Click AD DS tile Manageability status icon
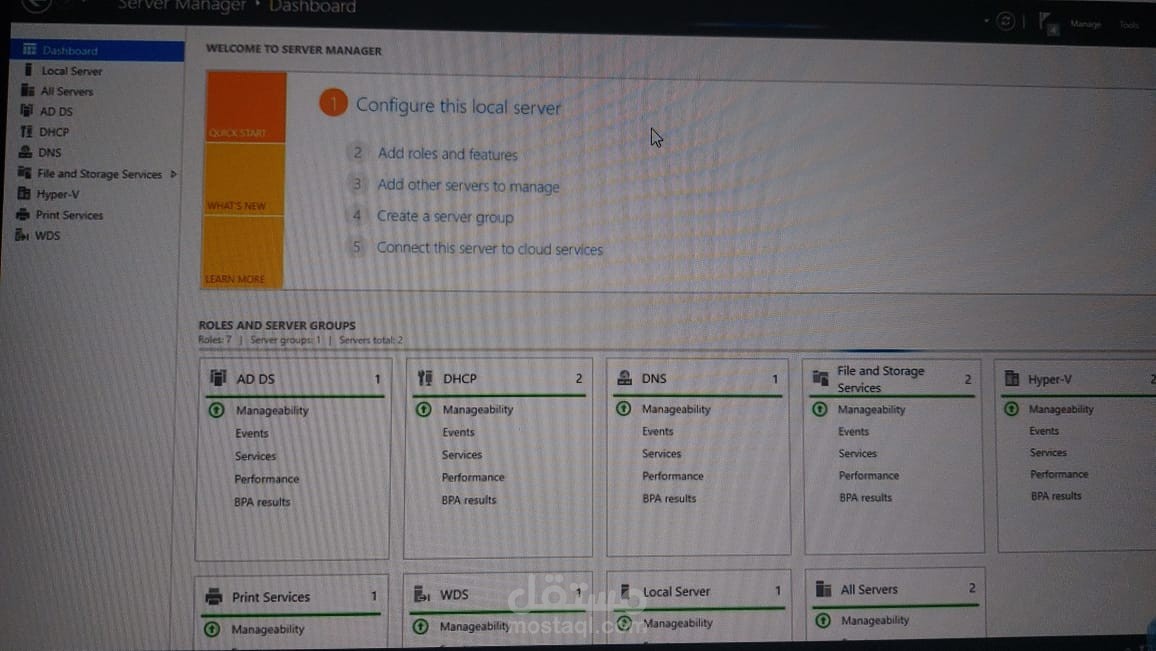This screenshot has width=1156, height=651. 217,410
